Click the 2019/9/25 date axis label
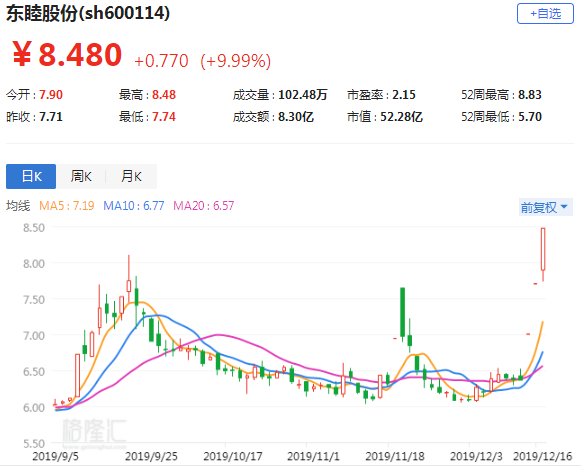The height and width of the screenshot is (467, 581). click(x=151, y=456)
